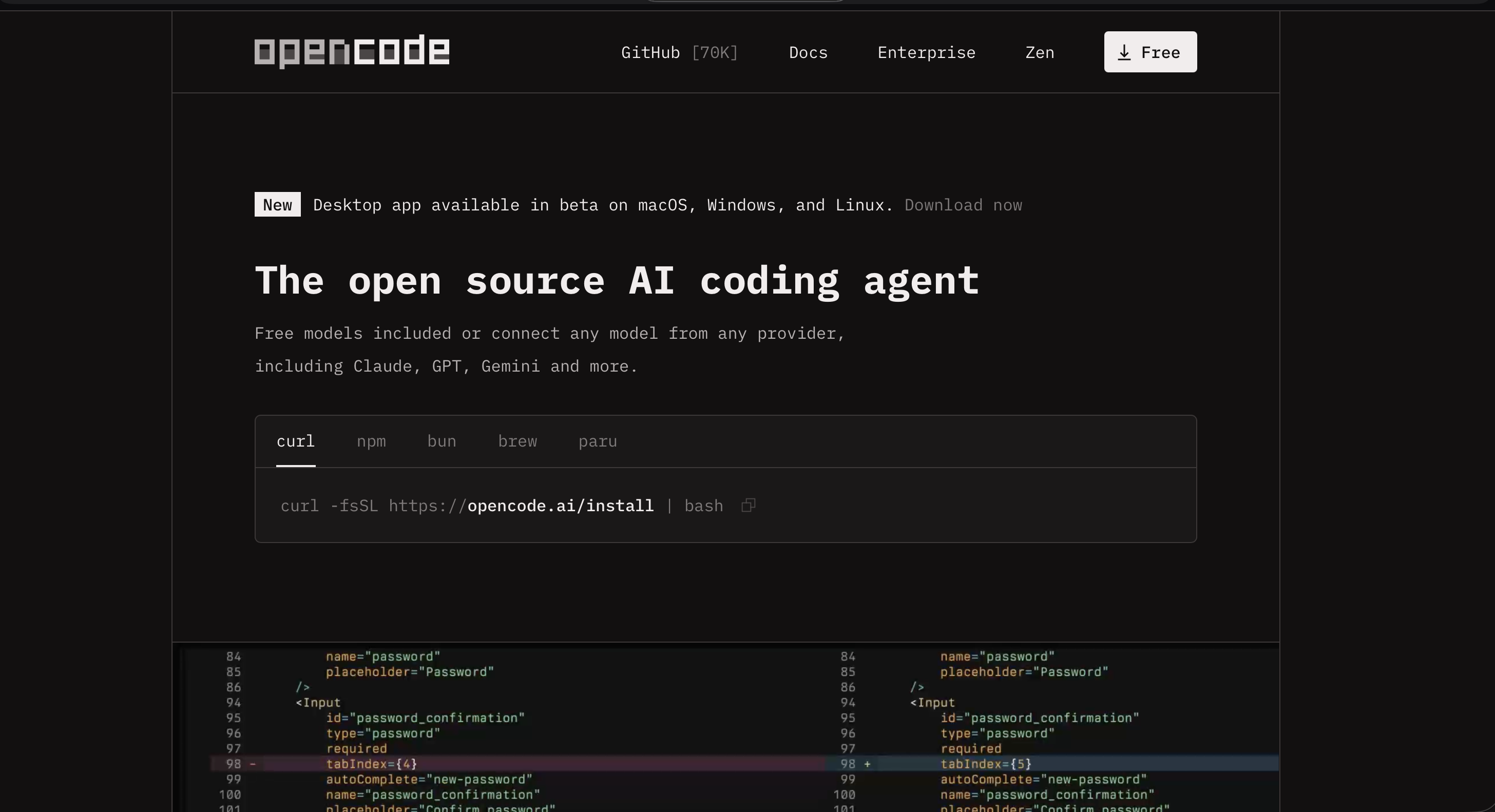The width and height of the screenshot is (1495, 812).
Task: Switch to the bun tab
Action: [x=442, y=441]
